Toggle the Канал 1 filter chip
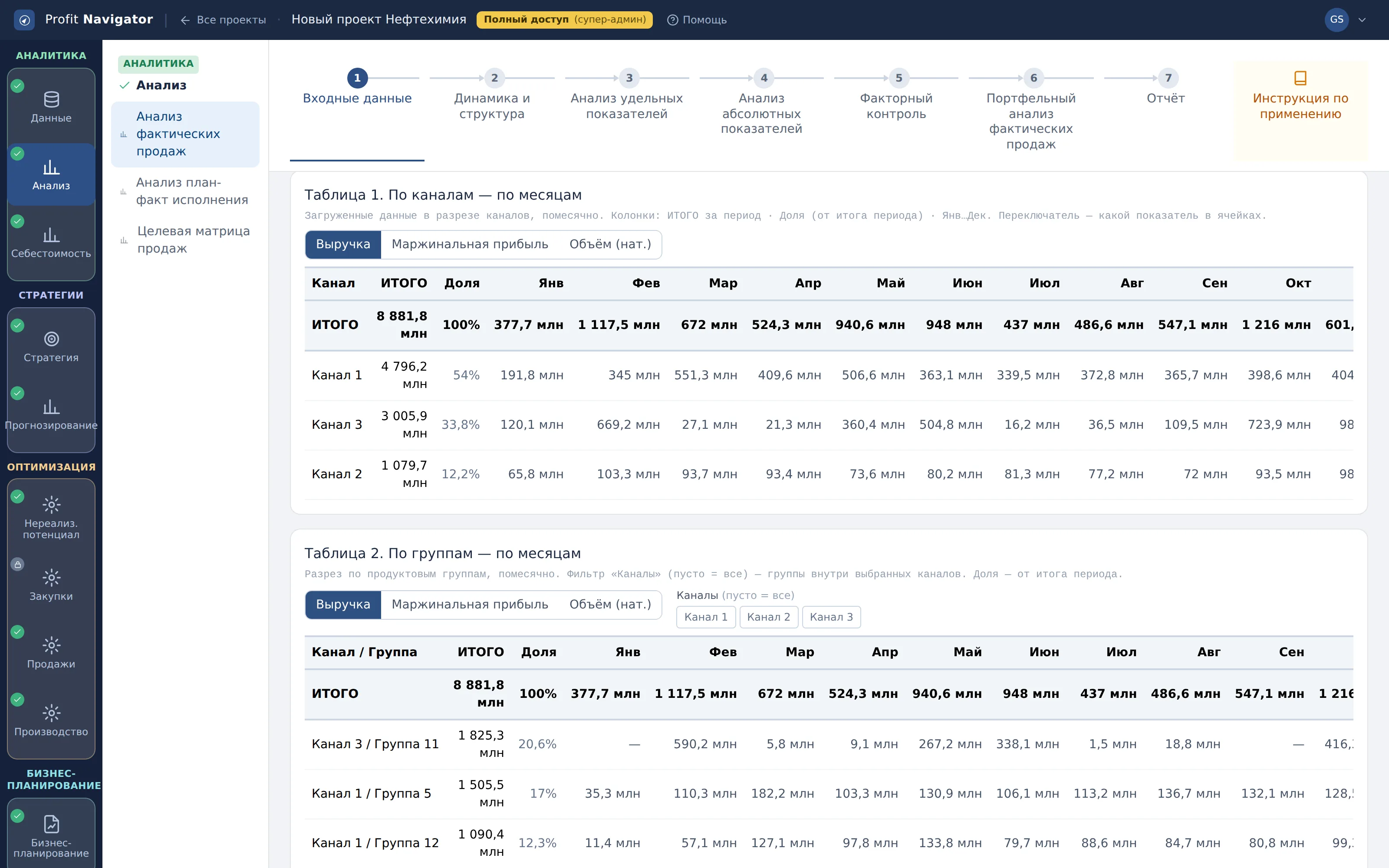The height and width of the screenshot is (868, 1389). tap(705, 617)
